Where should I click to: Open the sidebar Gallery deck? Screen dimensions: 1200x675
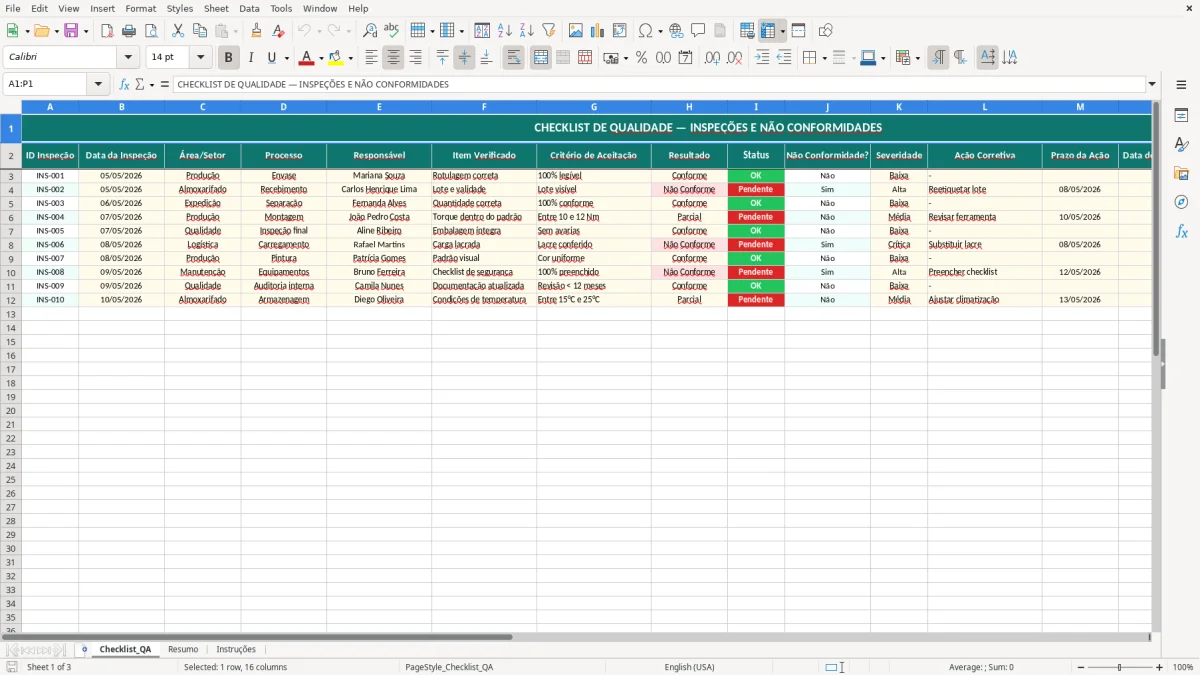pos(1181,174)
